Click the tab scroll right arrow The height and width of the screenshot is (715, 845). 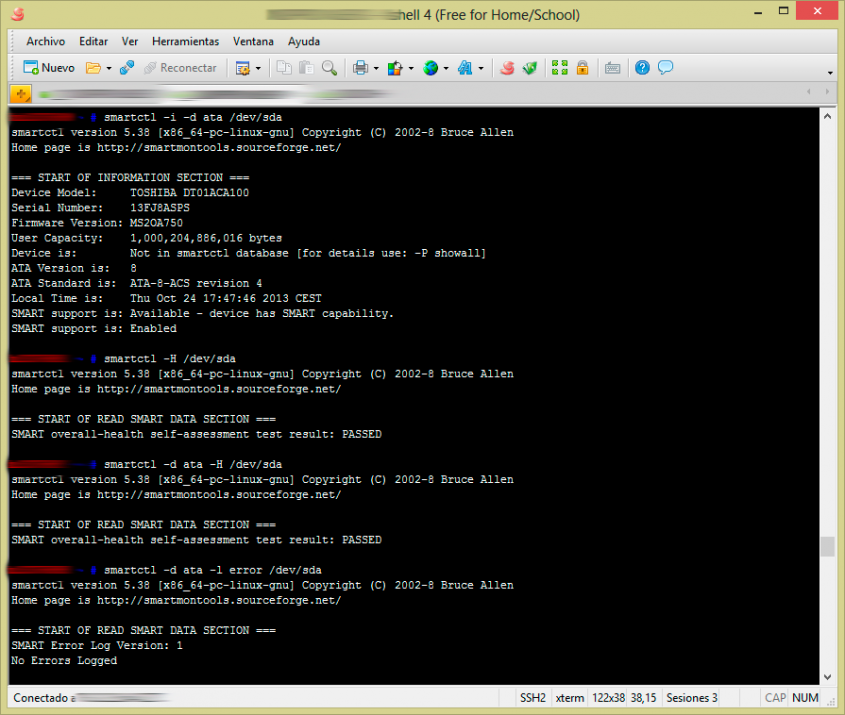click(827, 92)
